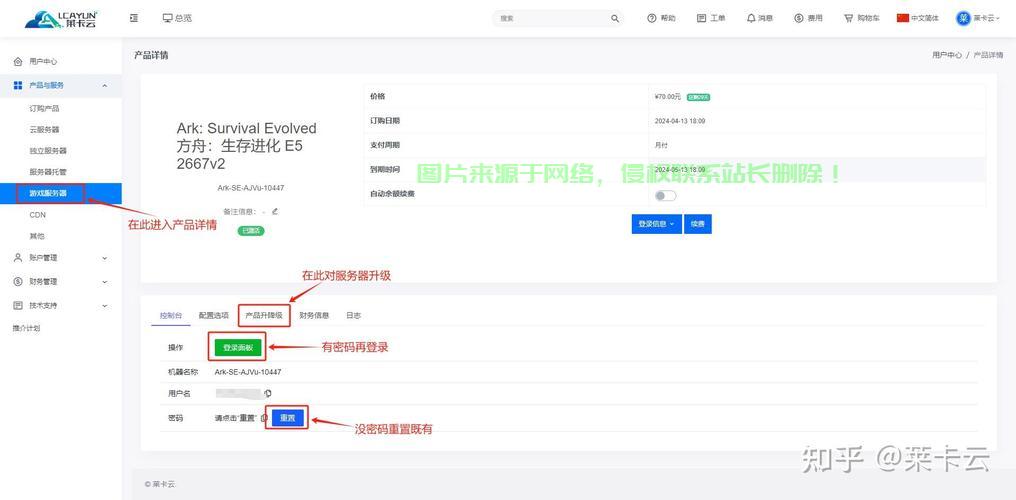
Task: Open the 总览 overview monitor icon
Action: [x=168, y=18]
